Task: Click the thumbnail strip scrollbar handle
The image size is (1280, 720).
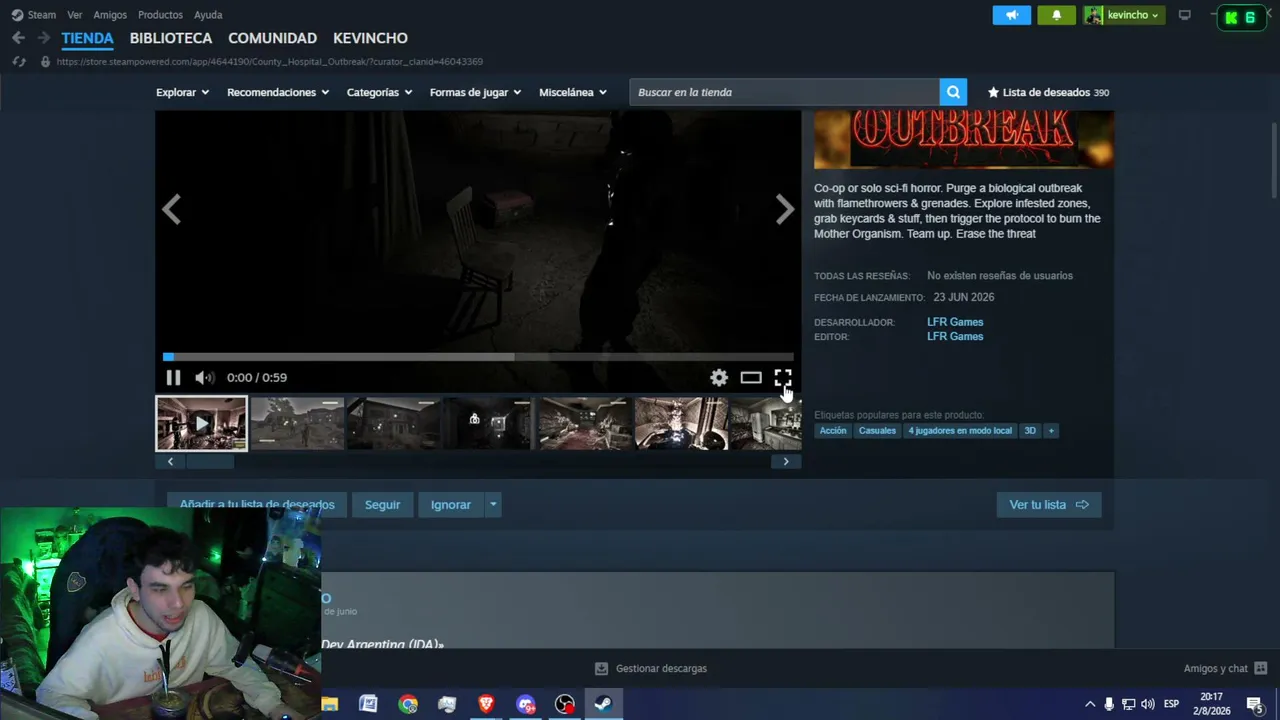Action: [x=209, y=462]
